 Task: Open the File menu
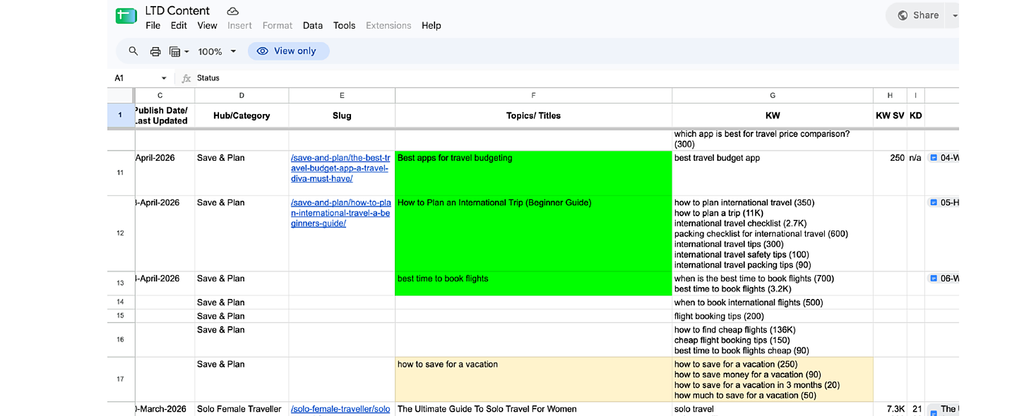[x=153, y=25]
